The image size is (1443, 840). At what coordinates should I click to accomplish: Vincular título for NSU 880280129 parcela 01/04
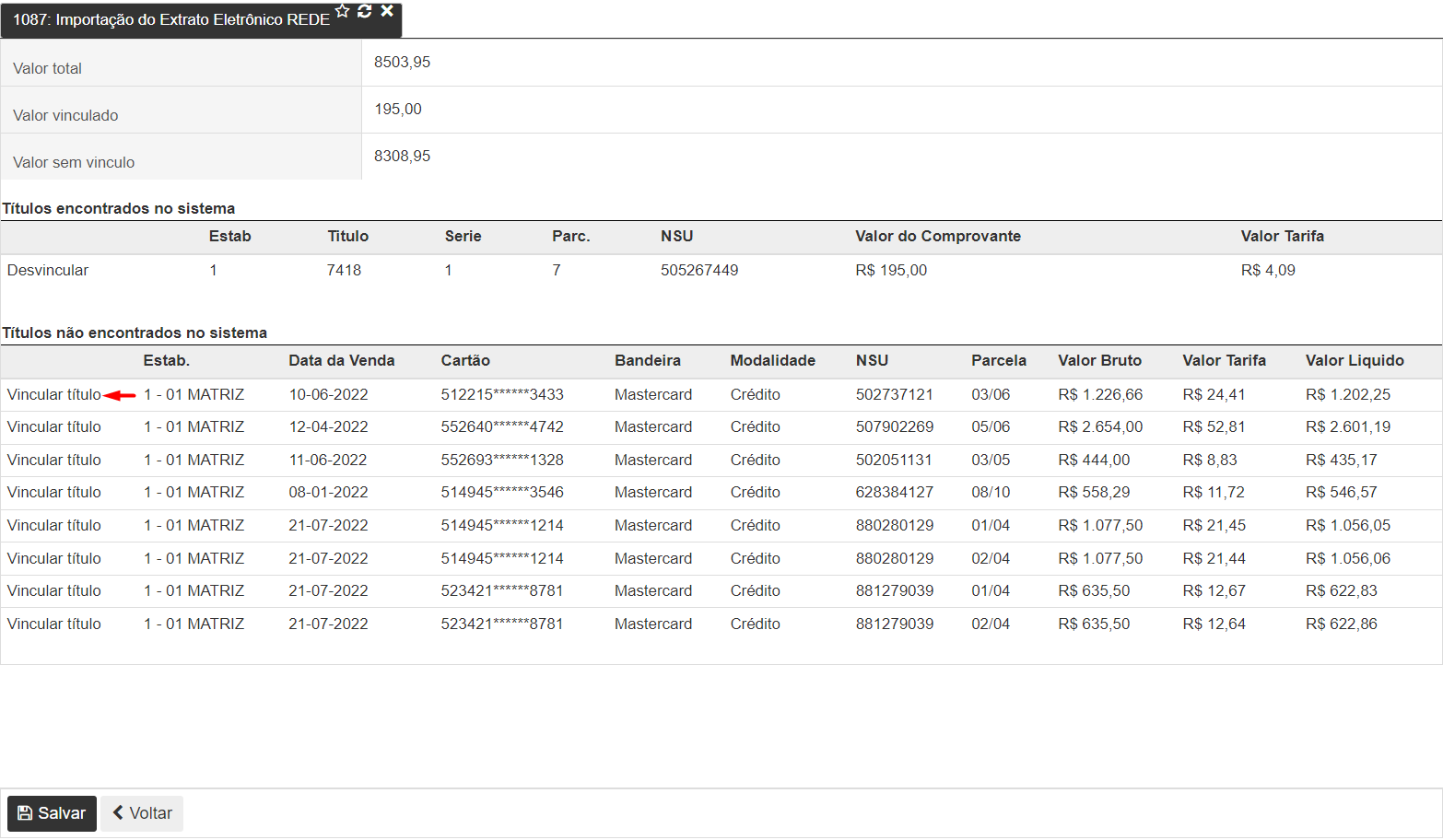pos(54,525)
